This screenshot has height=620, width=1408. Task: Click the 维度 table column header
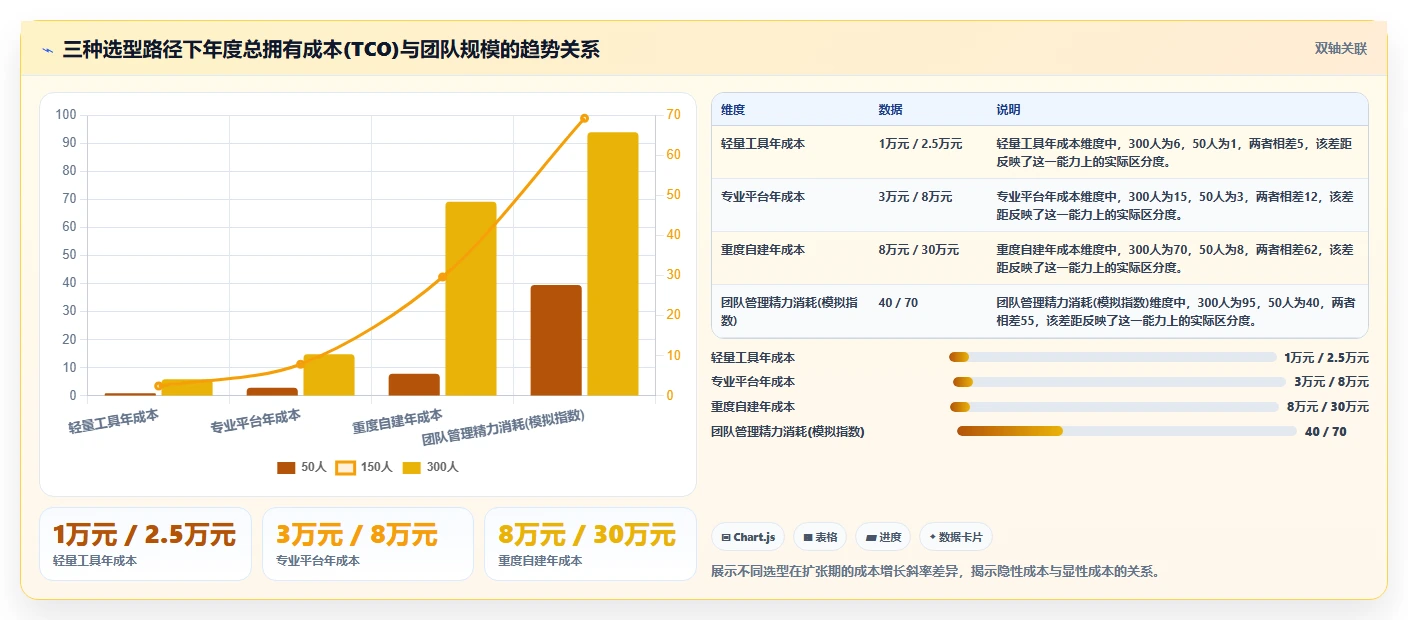coord(733,110)
